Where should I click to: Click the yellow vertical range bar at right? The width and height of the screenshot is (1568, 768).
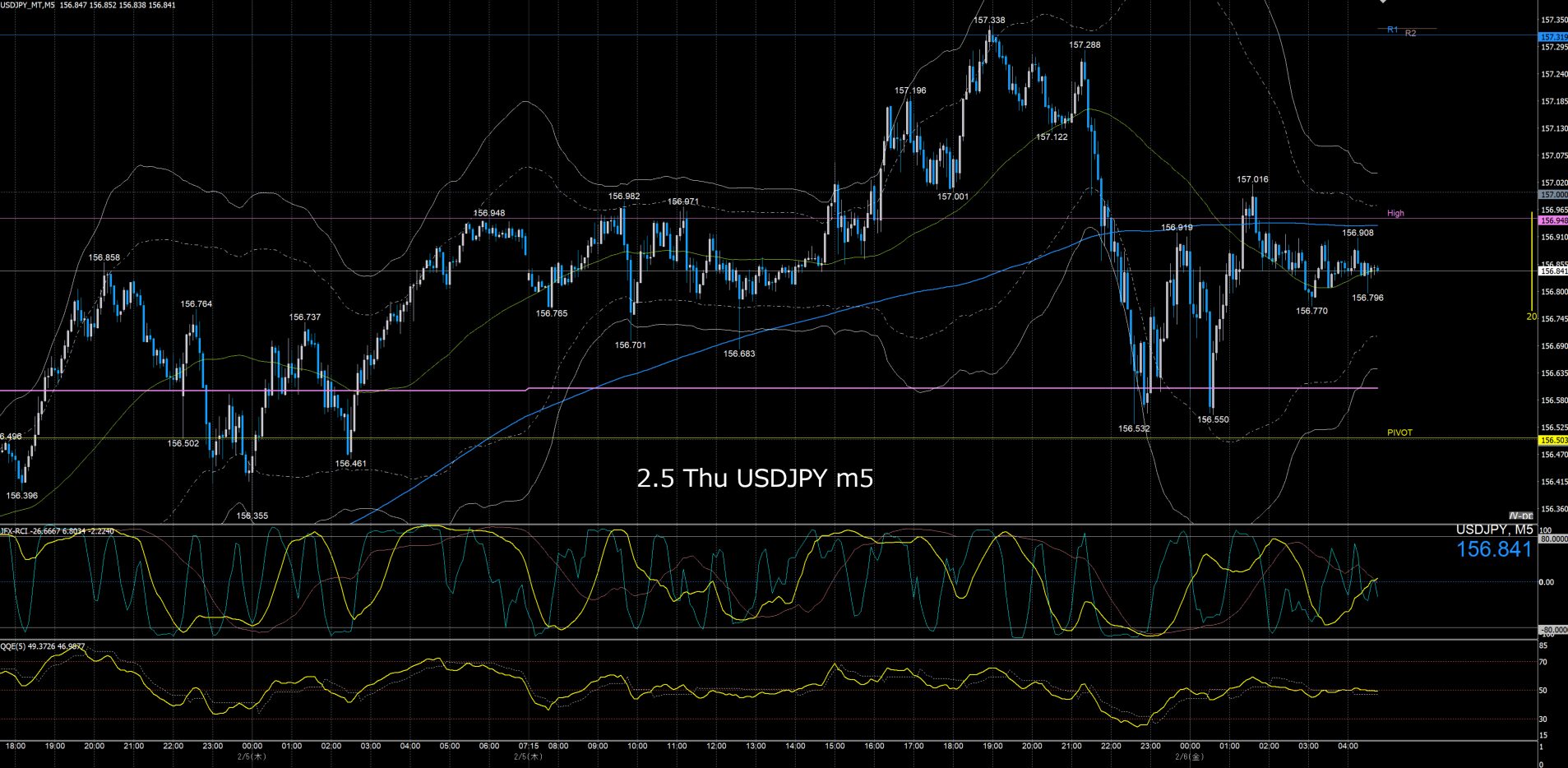click(x=1531, y=263)
